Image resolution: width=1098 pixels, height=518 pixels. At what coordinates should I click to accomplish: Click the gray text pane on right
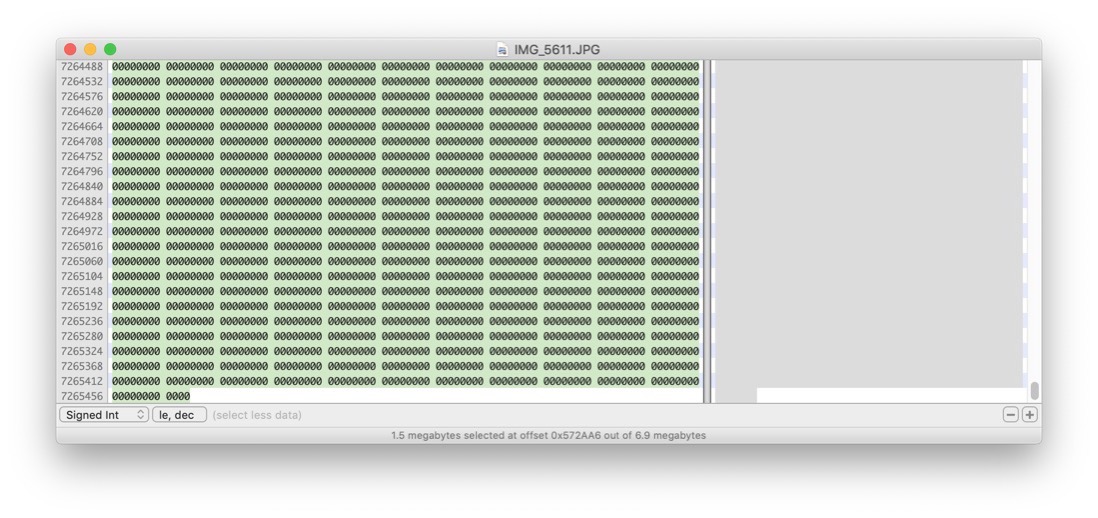[x=868, y=220]
